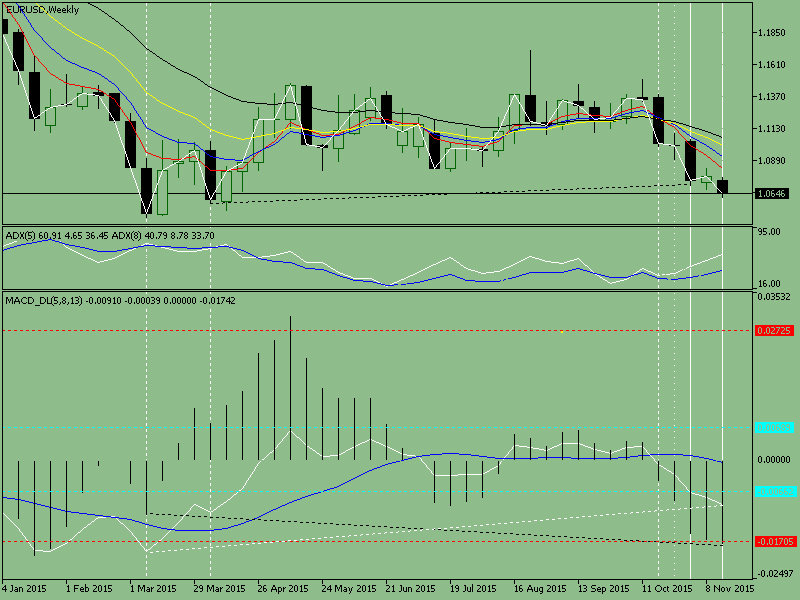Viewport: 800px width, 600px height.
Task: Click the 1 Feb 2015 date label
Action: (x=89, y=589)
